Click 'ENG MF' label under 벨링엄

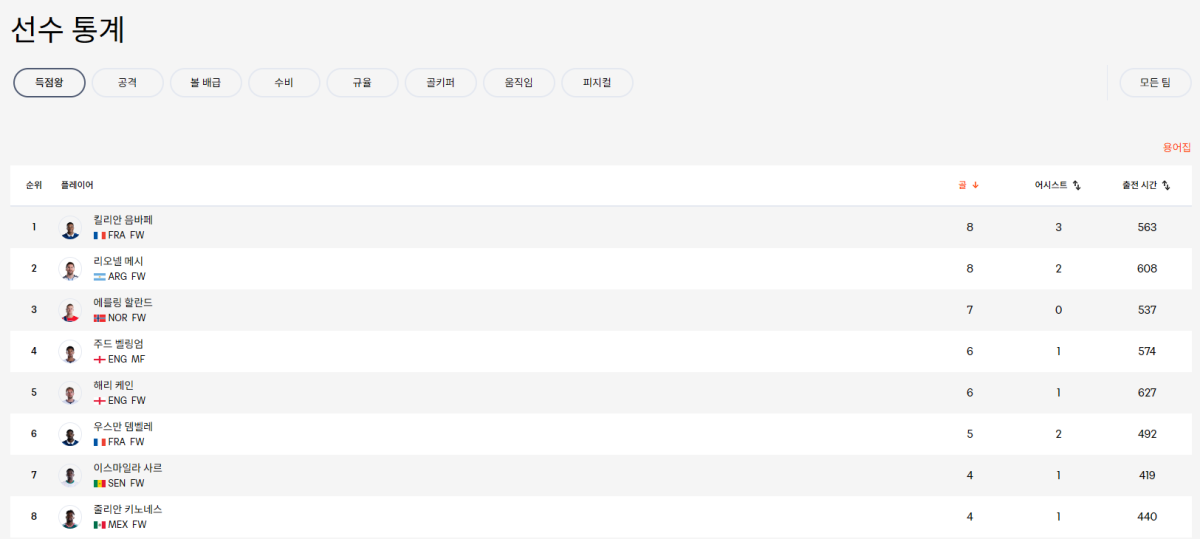pos(127,360)
